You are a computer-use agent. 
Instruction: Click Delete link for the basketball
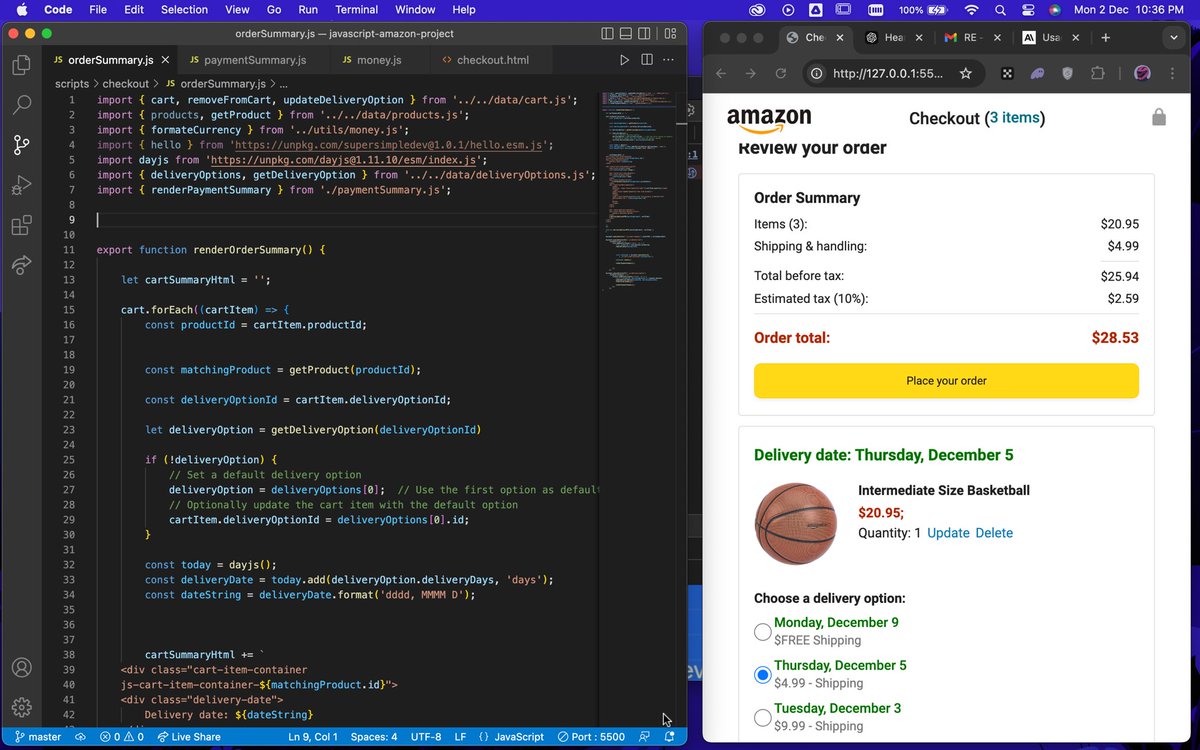[994, 533]
